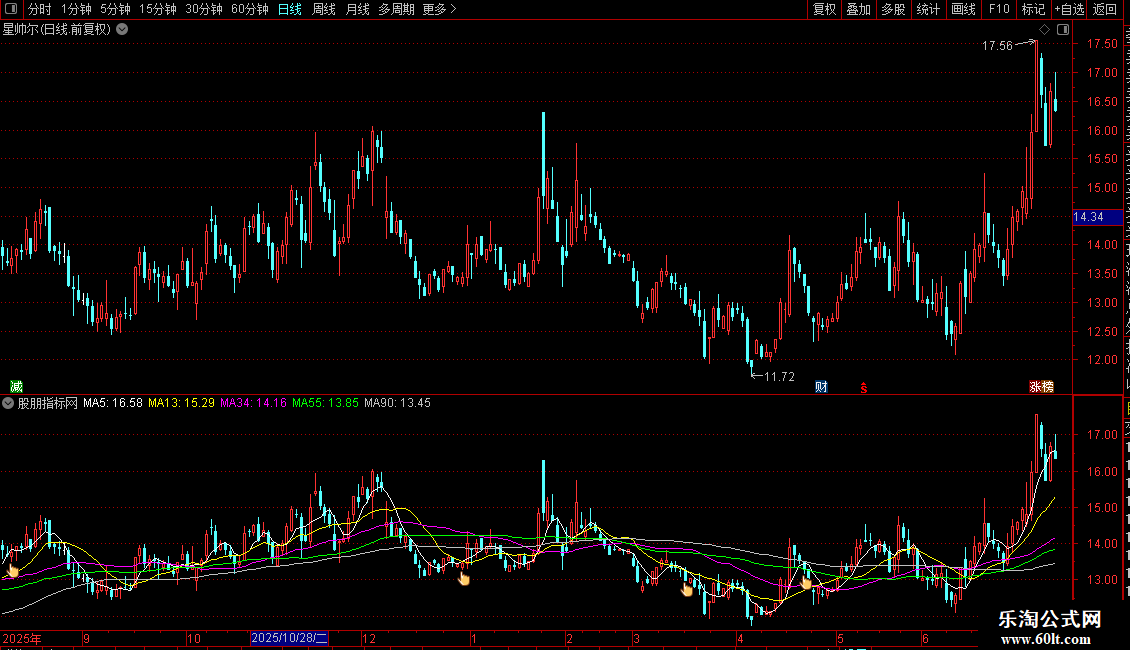Switch to 周线 weekly chart

pos(324,9)
